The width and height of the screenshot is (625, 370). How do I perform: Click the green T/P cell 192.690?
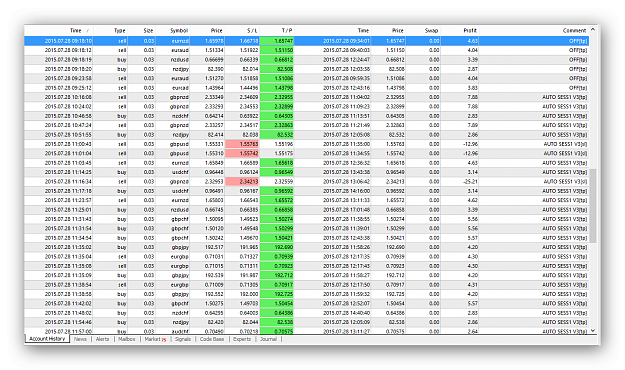coord(277,247)
